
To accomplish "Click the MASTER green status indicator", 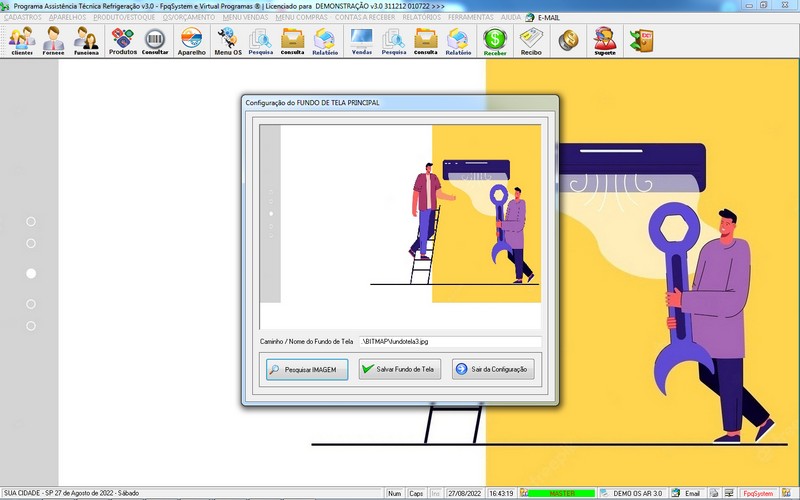I will (561, 493).
